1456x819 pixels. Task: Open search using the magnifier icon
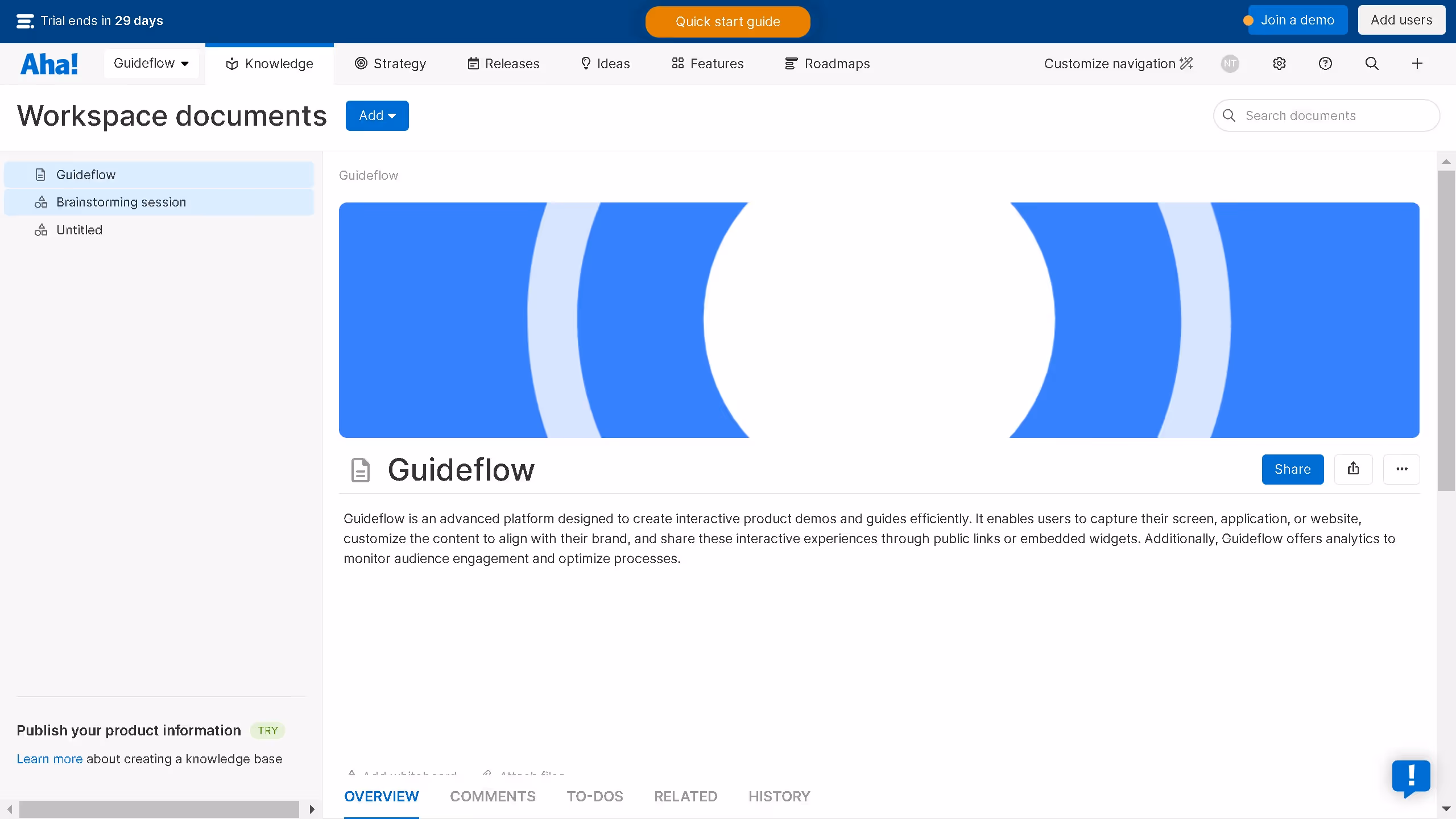click(1371, 63)
